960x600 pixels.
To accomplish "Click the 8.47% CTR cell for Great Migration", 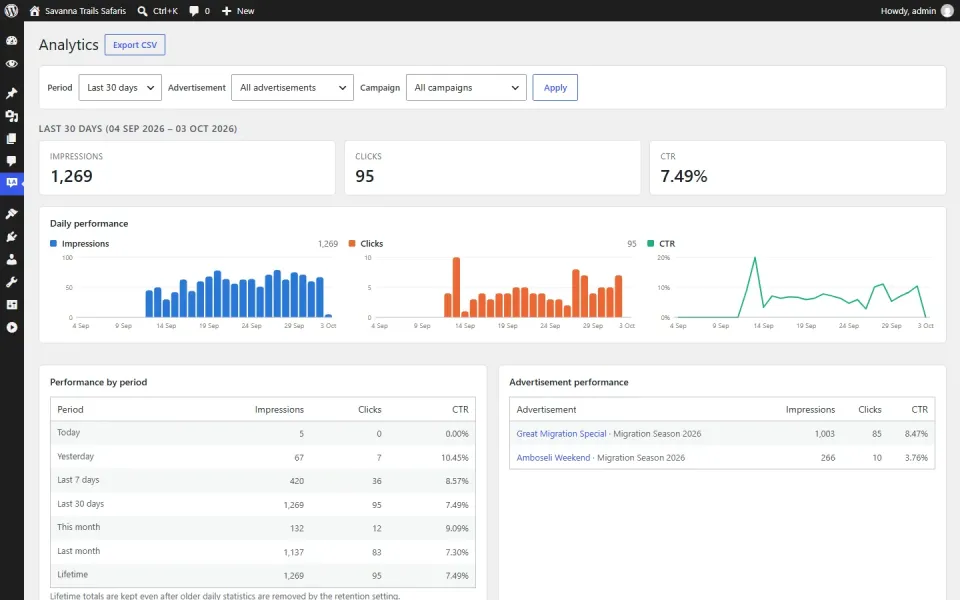I will pos(916,433).
